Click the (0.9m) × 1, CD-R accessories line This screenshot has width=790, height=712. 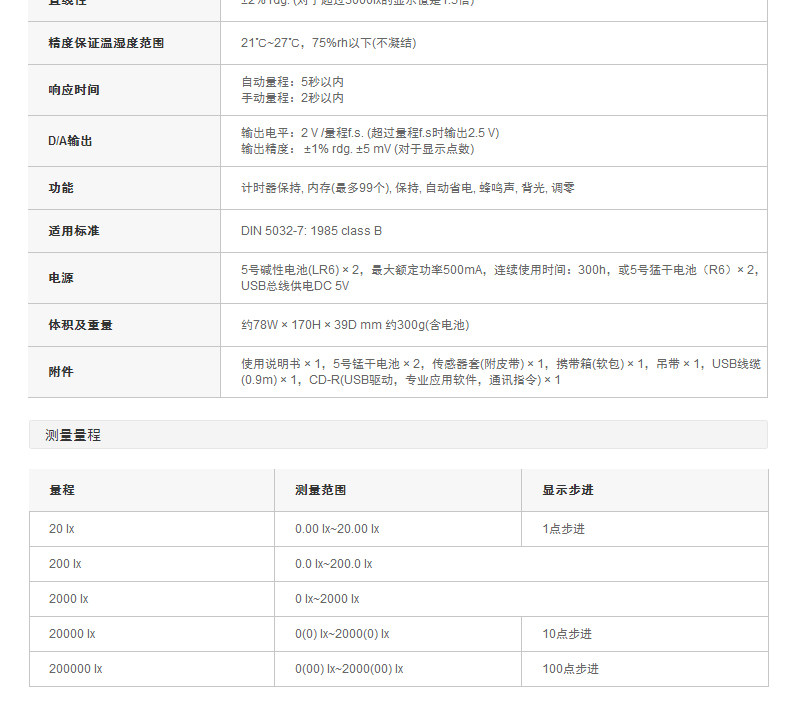point(401,380)
